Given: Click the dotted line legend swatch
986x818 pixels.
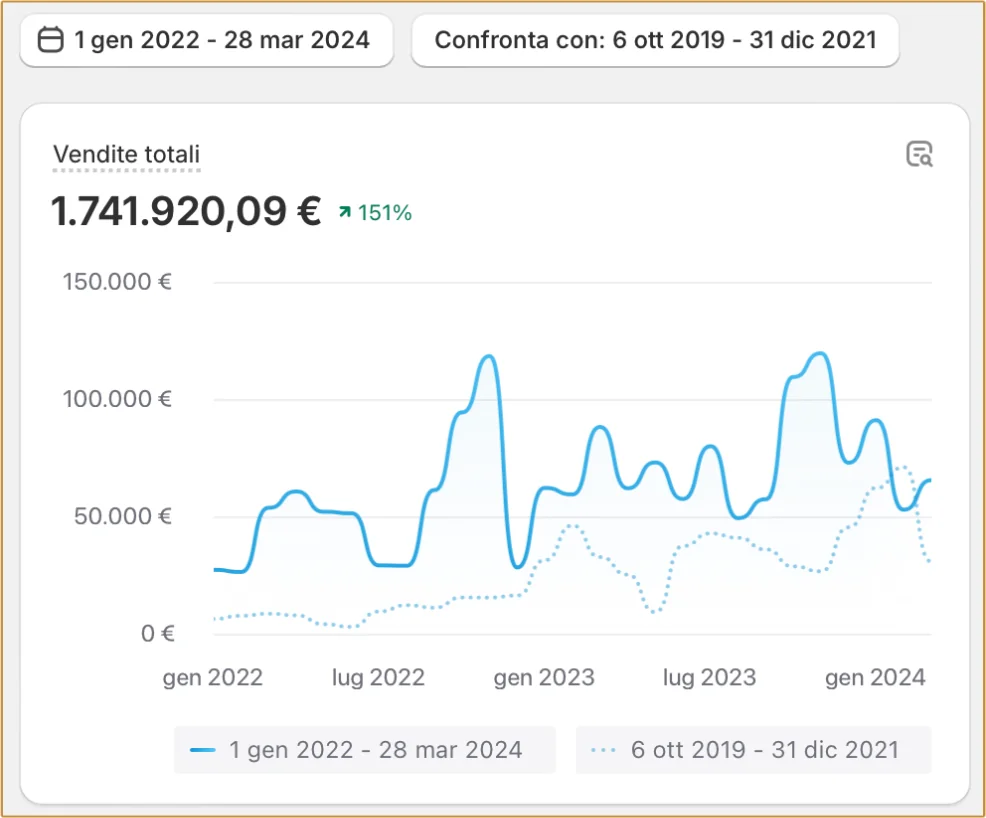Looking at the screenshot, I should (603, 750).
